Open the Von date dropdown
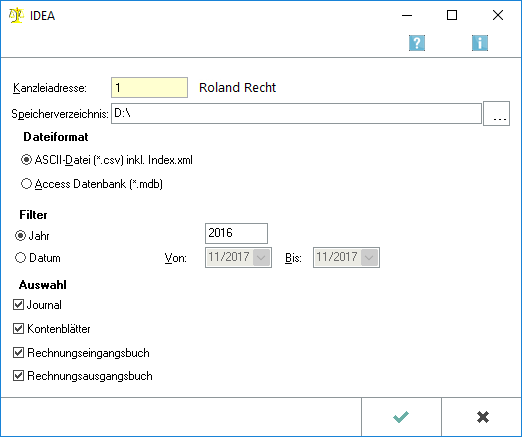522x437 pixels. pos(261,257)
